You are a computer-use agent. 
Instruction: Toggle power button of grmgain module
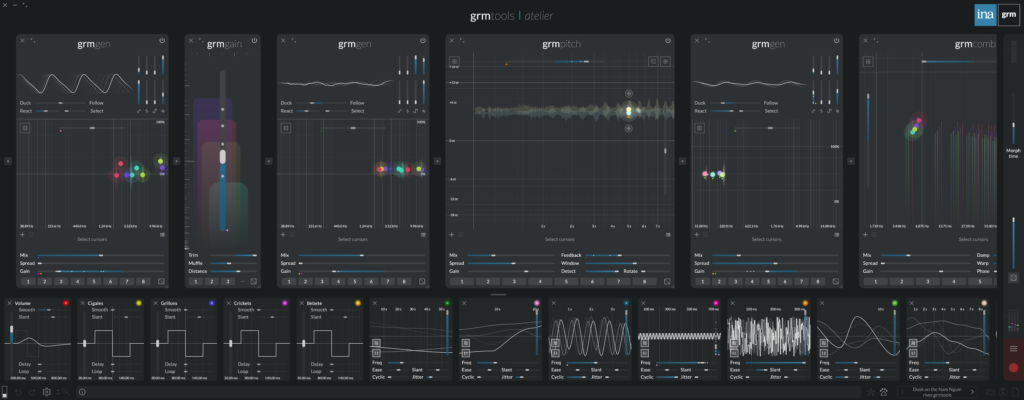pos(254,41)
